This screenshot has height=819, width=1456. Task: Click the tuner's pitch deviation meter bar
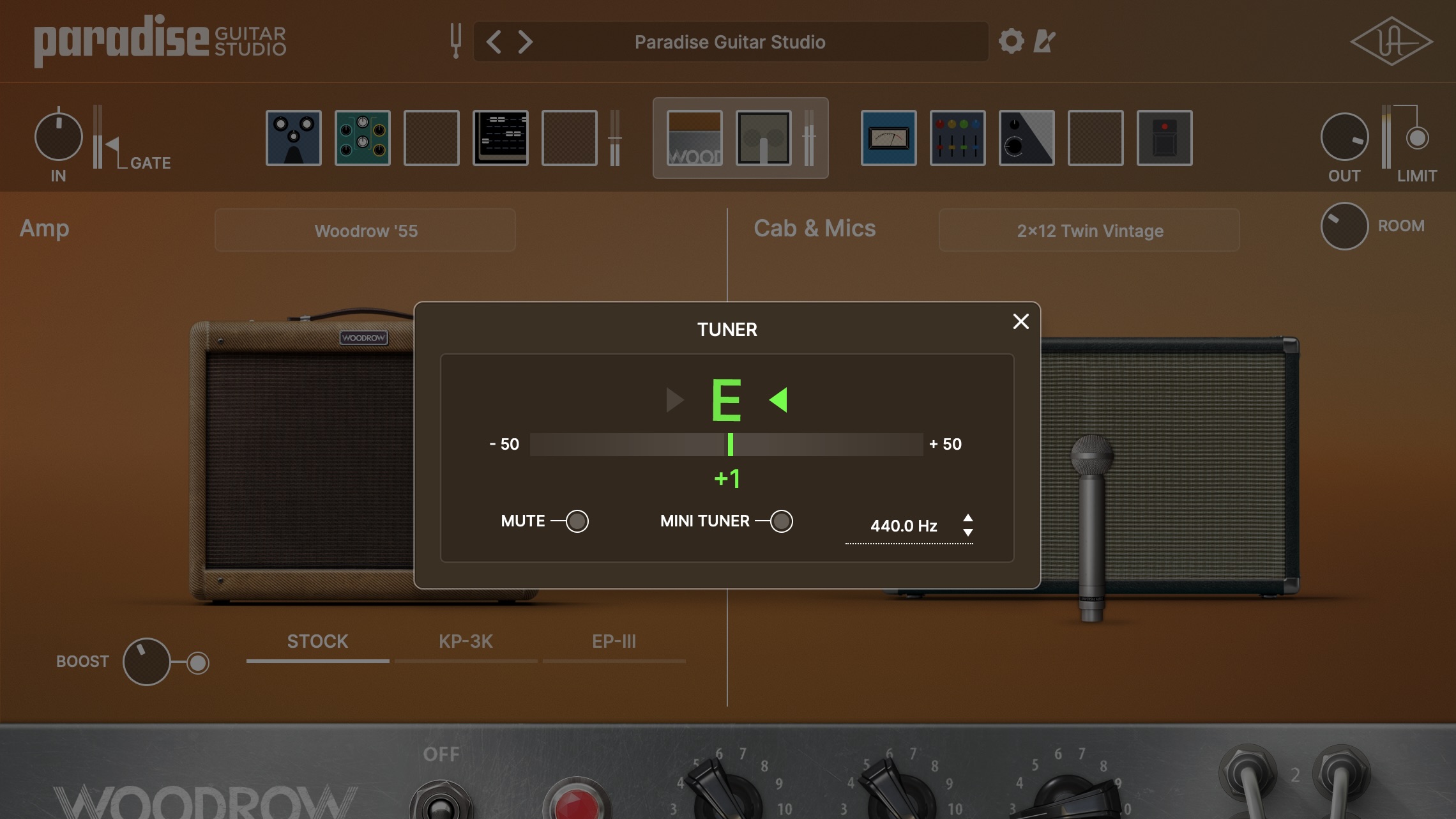[728, 445]
